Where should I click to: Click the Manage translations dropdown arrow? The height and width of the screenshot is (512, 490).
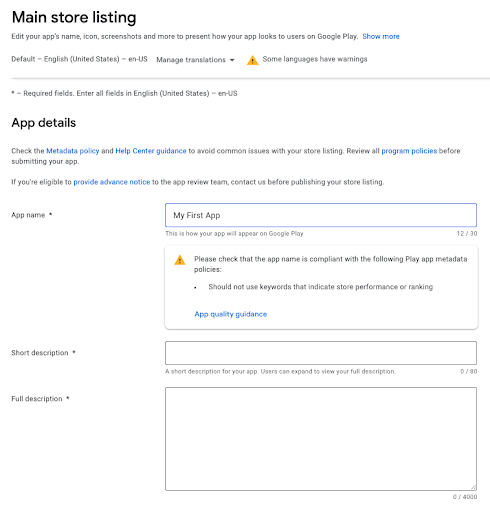[x=232, y=60]
